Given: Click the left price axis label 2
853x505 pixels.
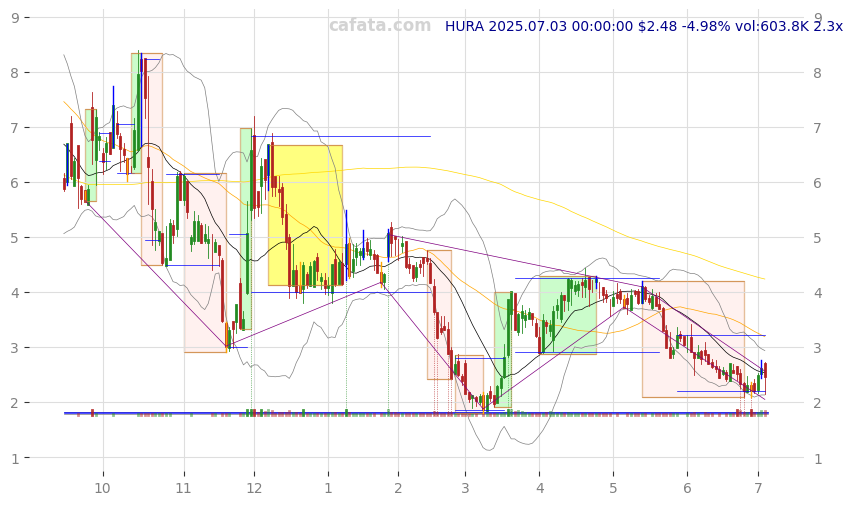Looking at the screenshot, I should coord(15,403).
